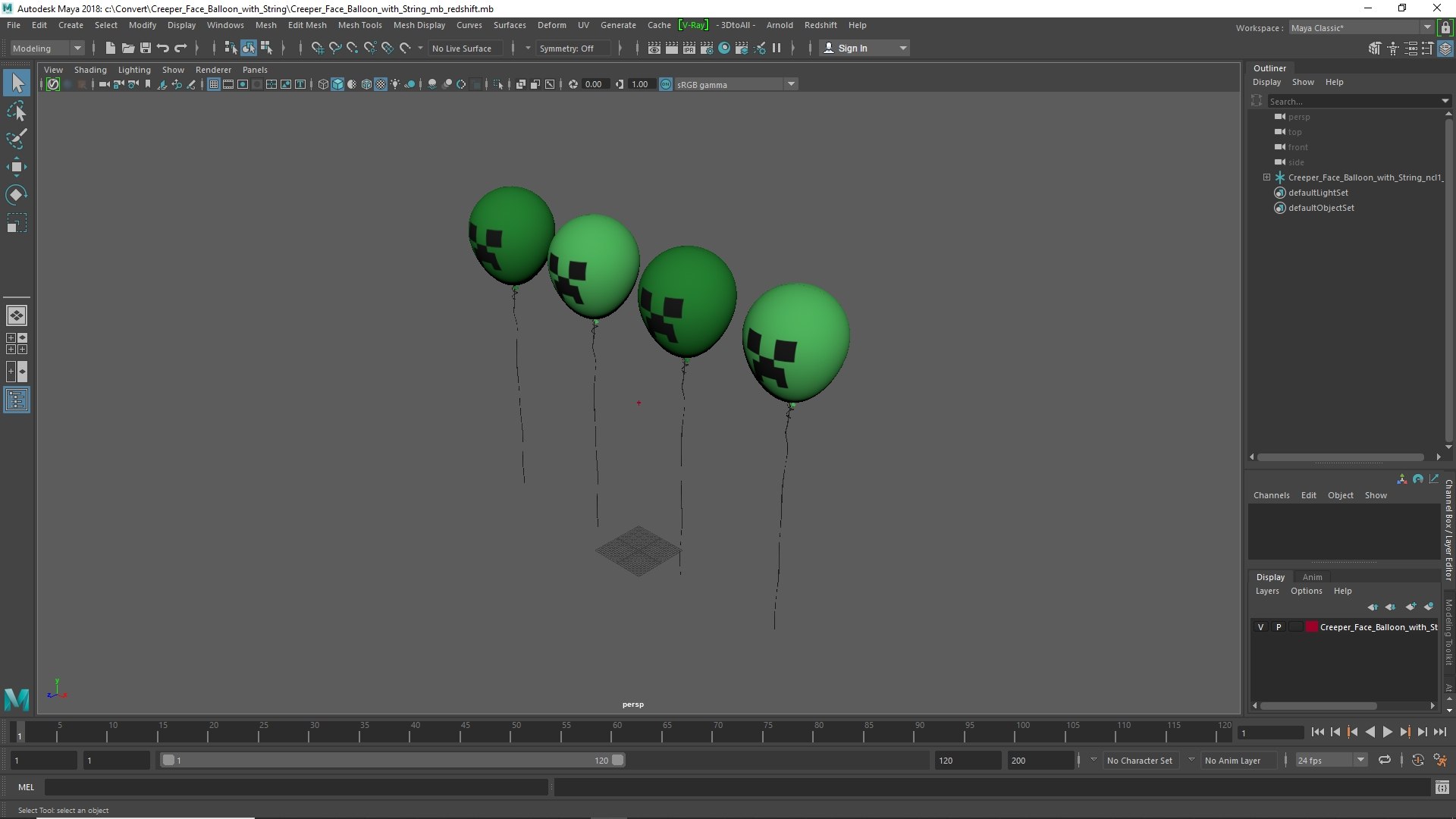
Task: Click the Undo arrow icon
Action: click(162, 48)
